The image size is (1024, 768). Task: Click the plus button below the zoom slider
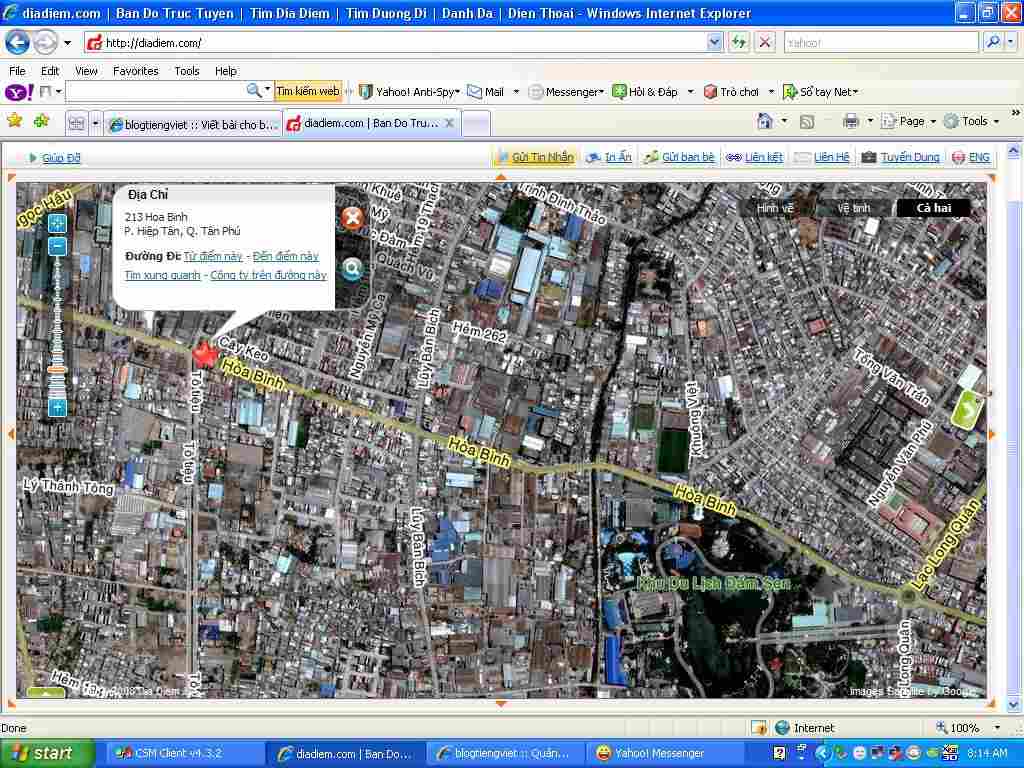tap(57, 408)
